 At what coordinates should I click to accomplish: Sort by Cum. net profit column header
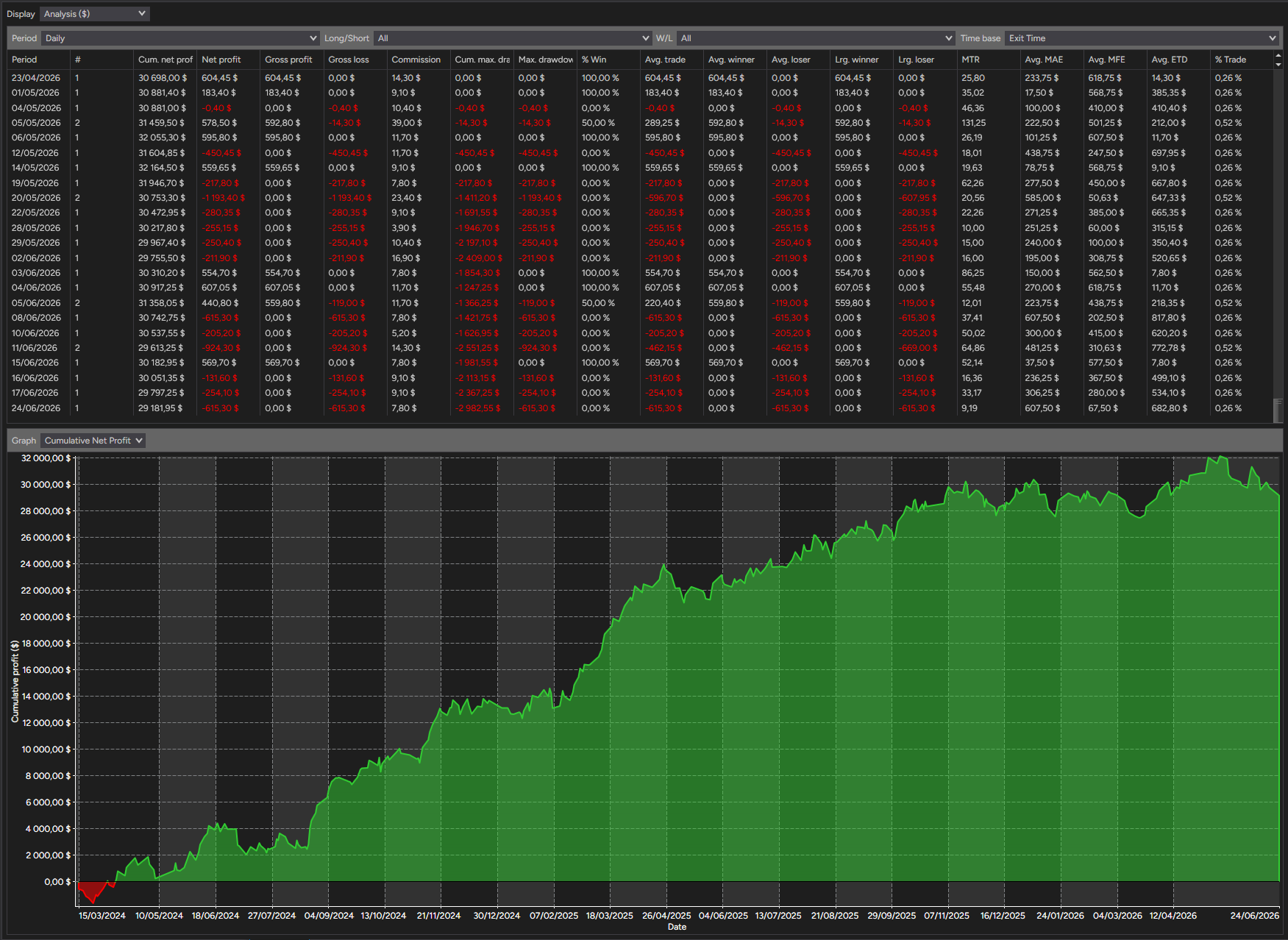[166, 60]
